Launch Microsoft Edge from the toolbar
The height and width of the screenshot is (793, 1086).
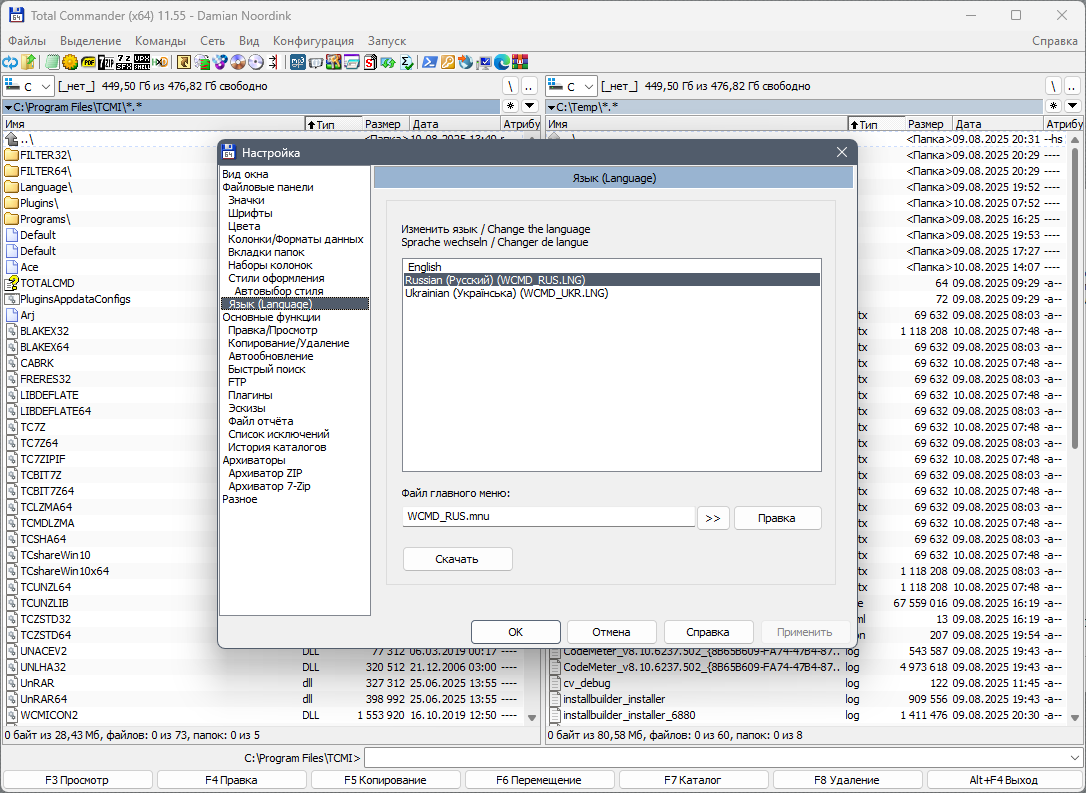click(502, 62)
